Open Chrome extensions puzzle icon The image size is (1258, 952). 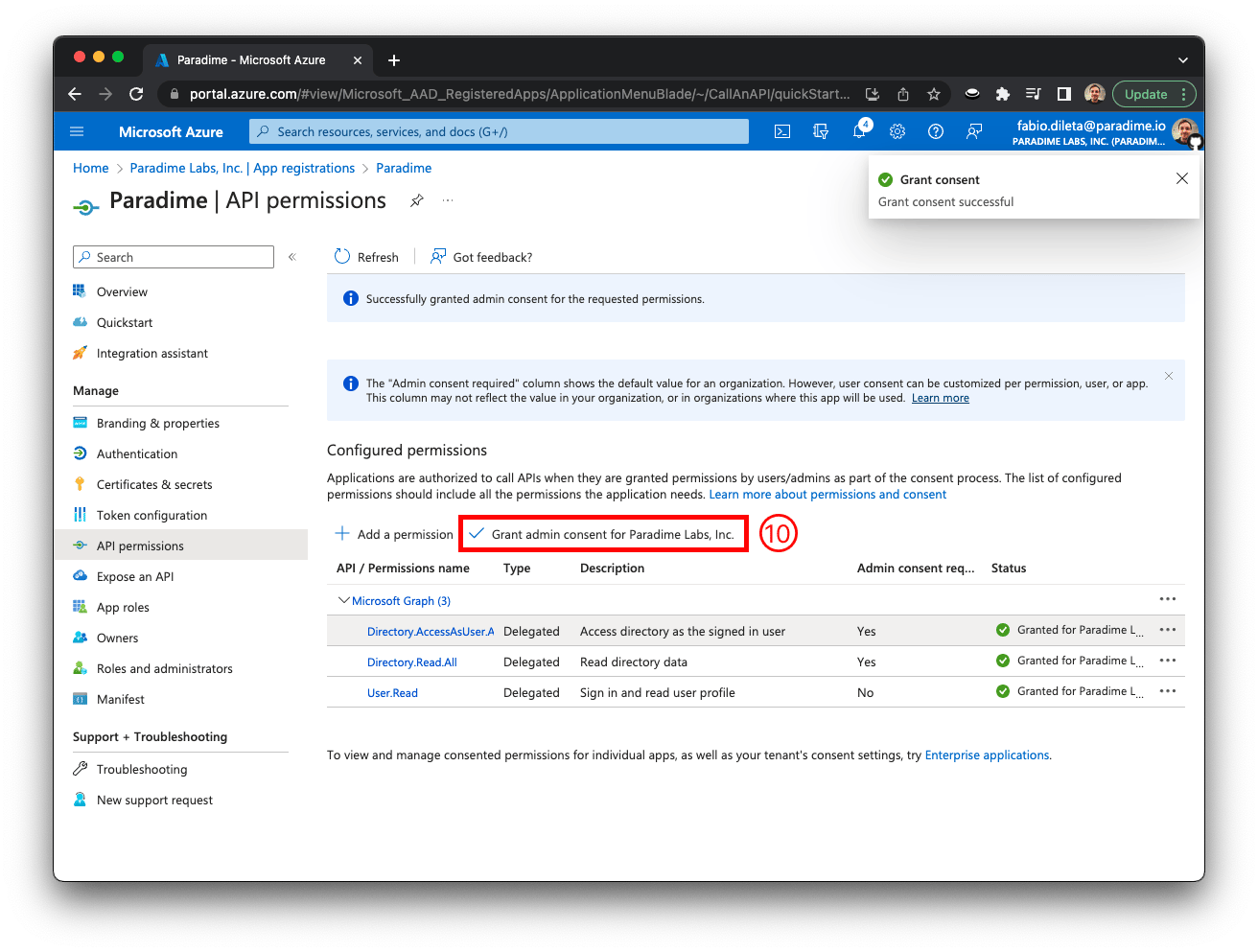1003,94
